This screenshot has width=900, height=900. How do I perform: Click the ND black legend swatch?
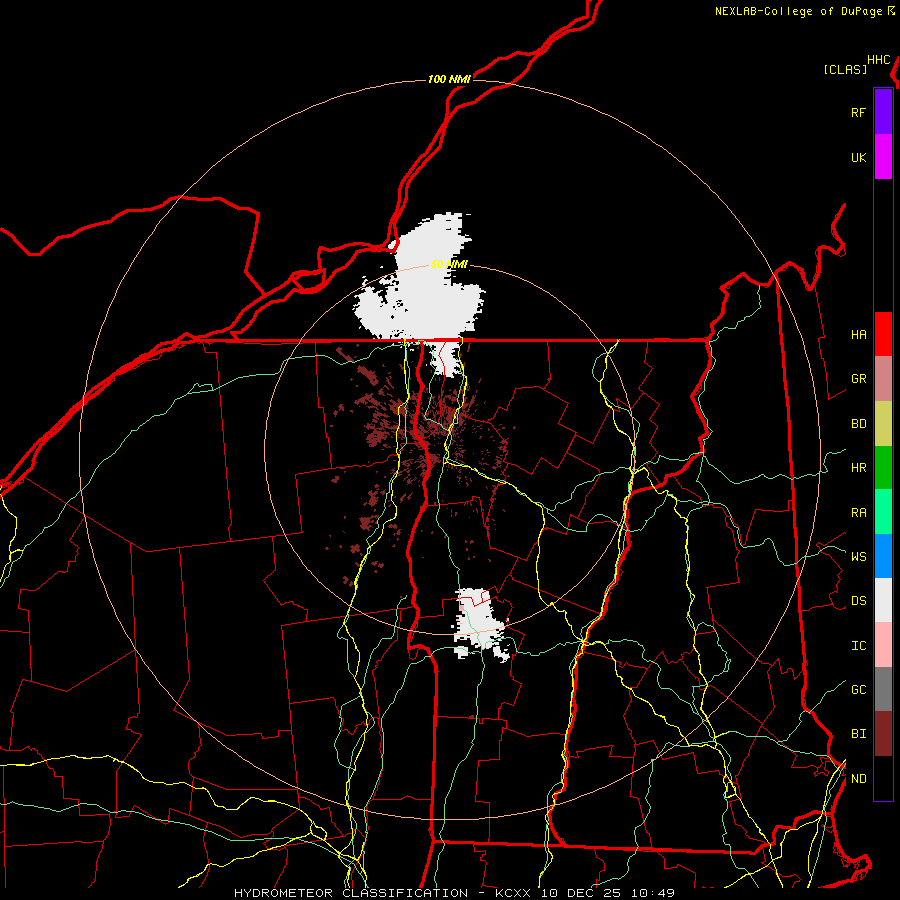[x=883, y=778]
